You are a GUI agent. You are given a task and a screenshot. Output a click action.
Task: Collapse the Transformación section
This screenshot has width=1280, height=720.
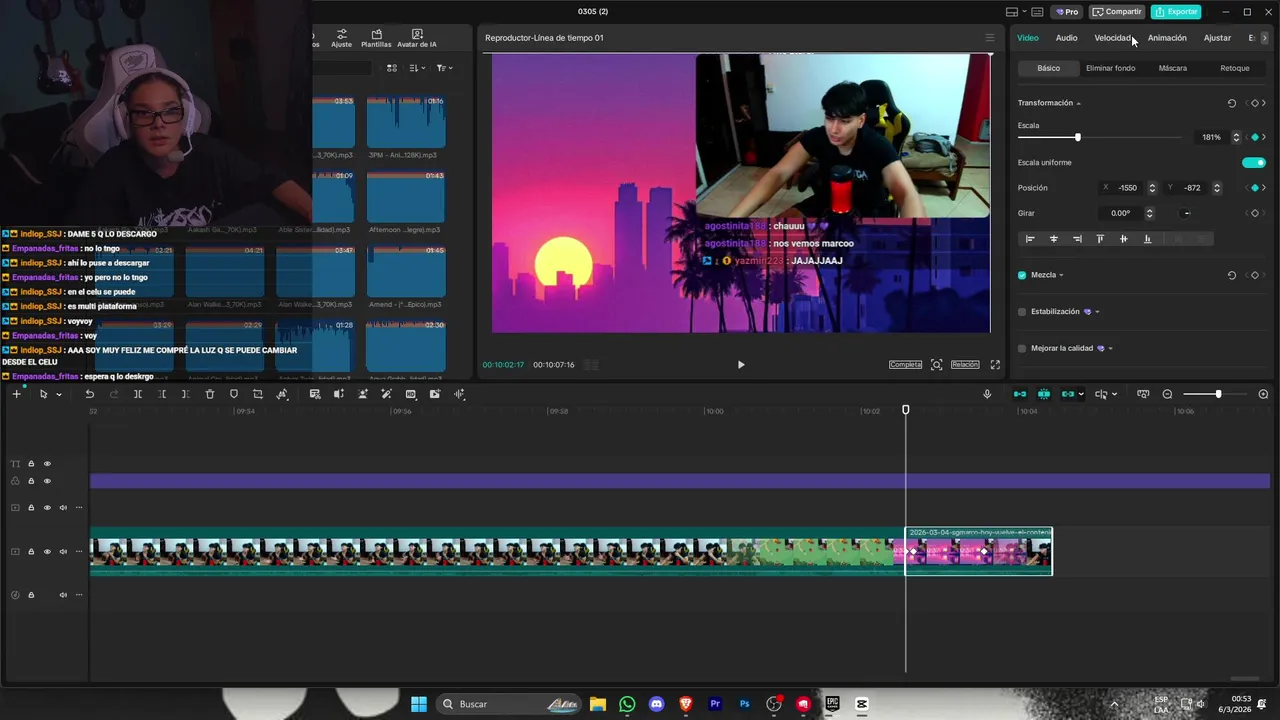point(1078,103)
